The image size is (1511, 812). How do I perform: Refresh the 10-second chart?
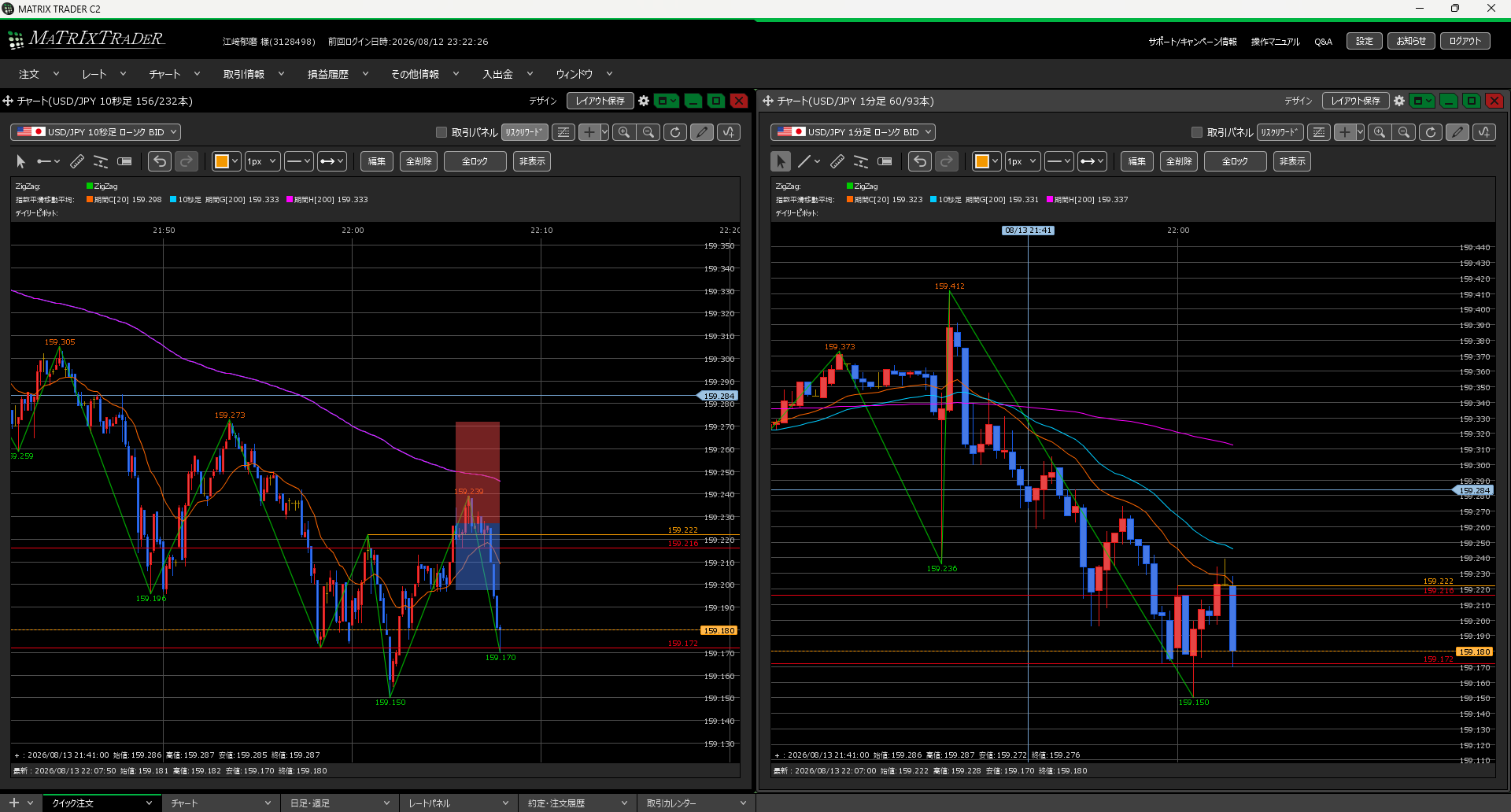(x=675, y=132)
